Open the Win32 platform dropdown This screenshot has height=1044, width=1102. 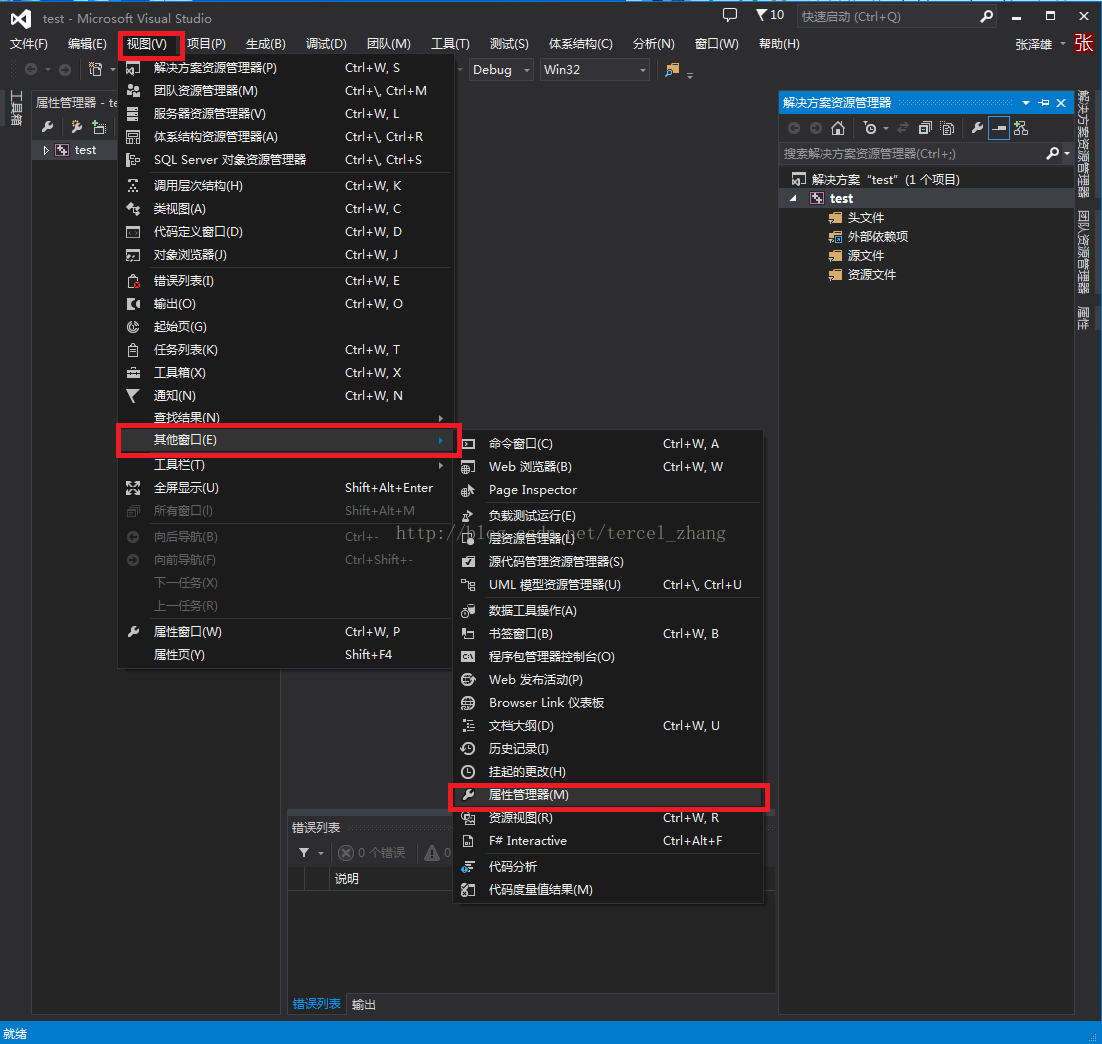[595, 70]
